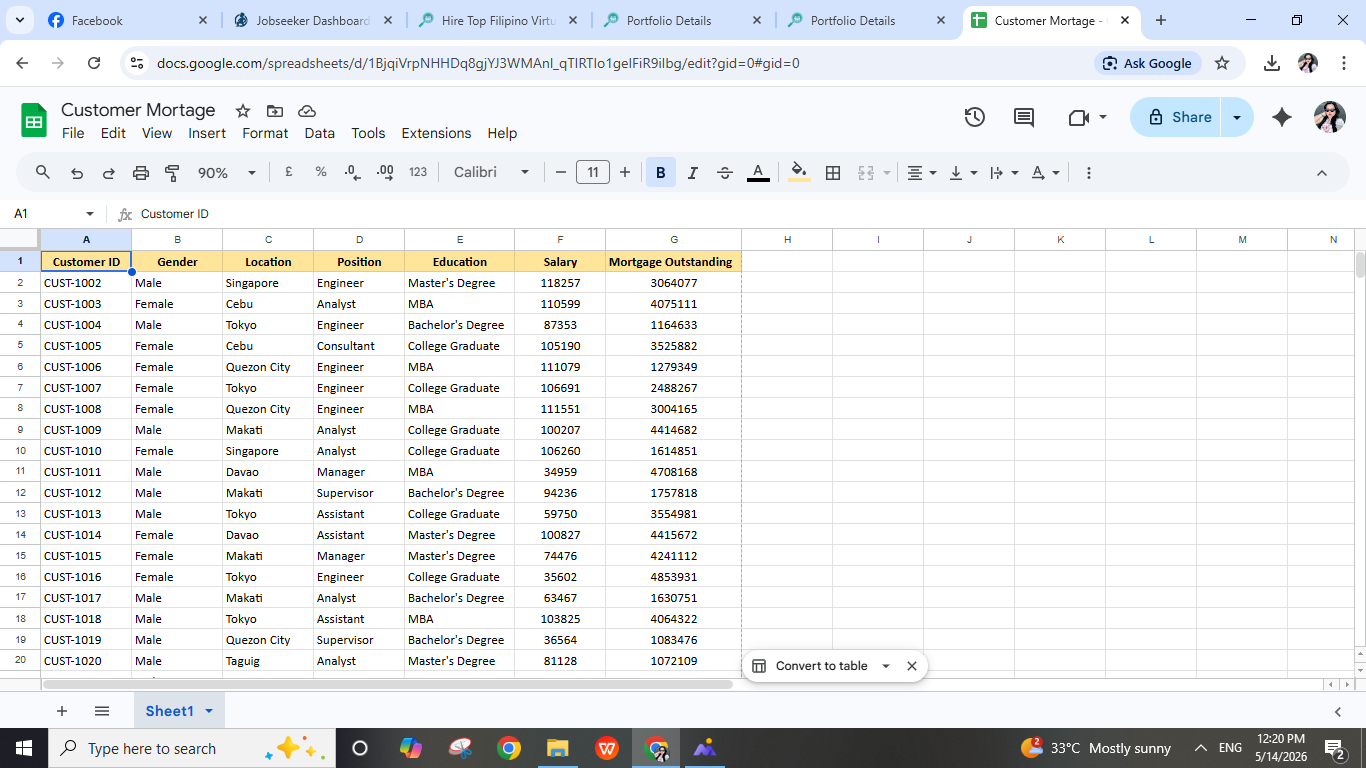Open the Share options dropdown arrow

point(1237,117)
